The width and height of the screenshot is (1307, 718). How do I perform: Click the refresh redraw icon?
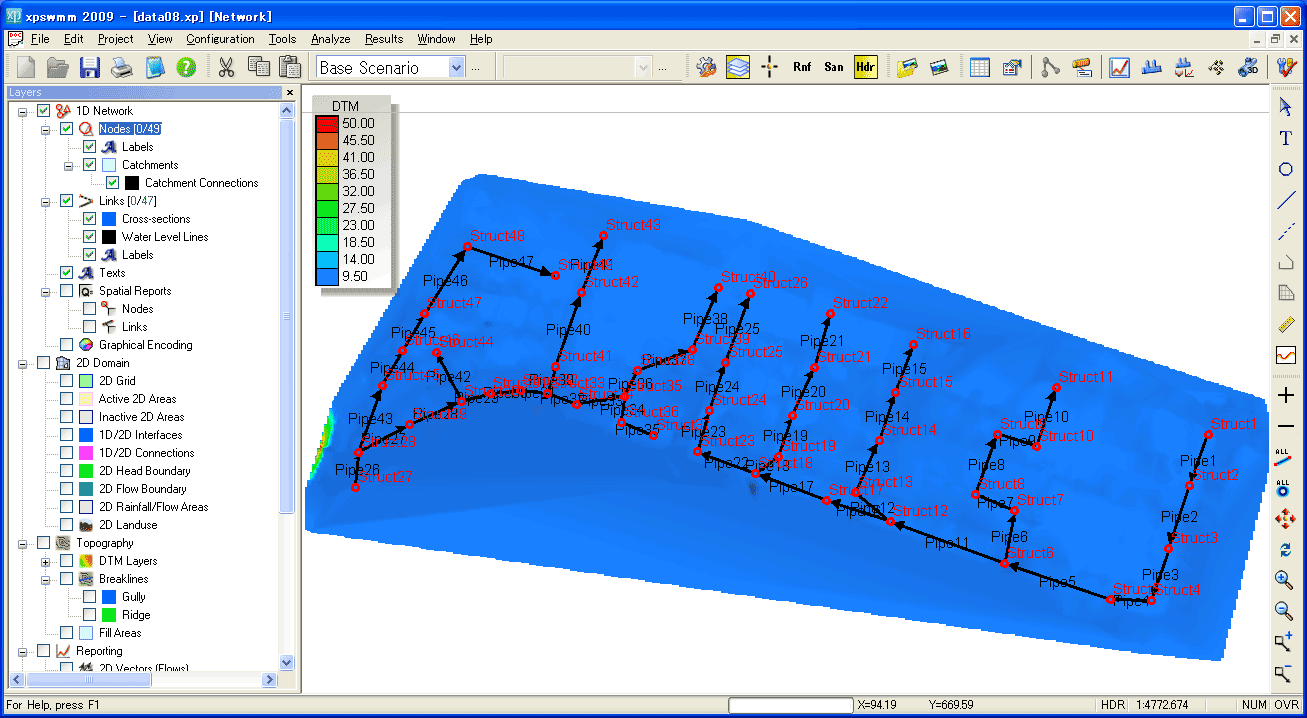point(1286,549)
